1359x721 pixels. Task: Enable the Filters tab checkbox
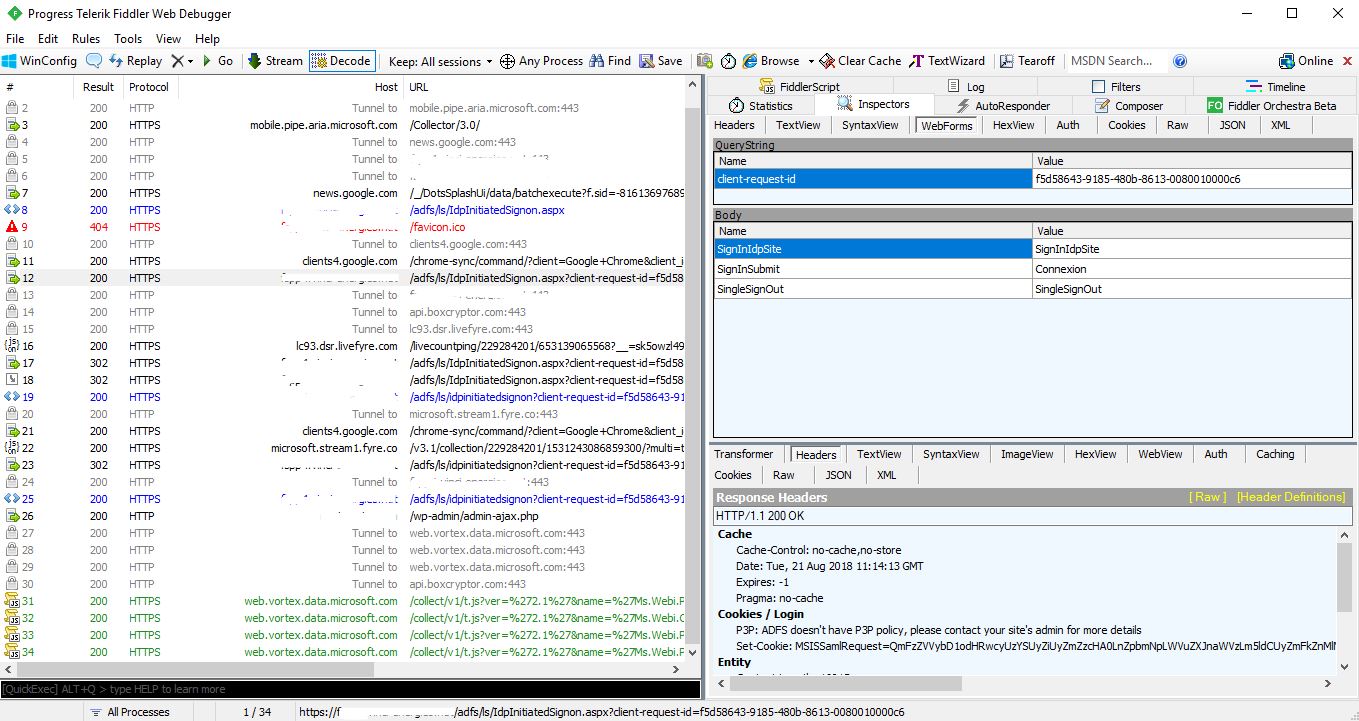click(x=1099, y=87)
